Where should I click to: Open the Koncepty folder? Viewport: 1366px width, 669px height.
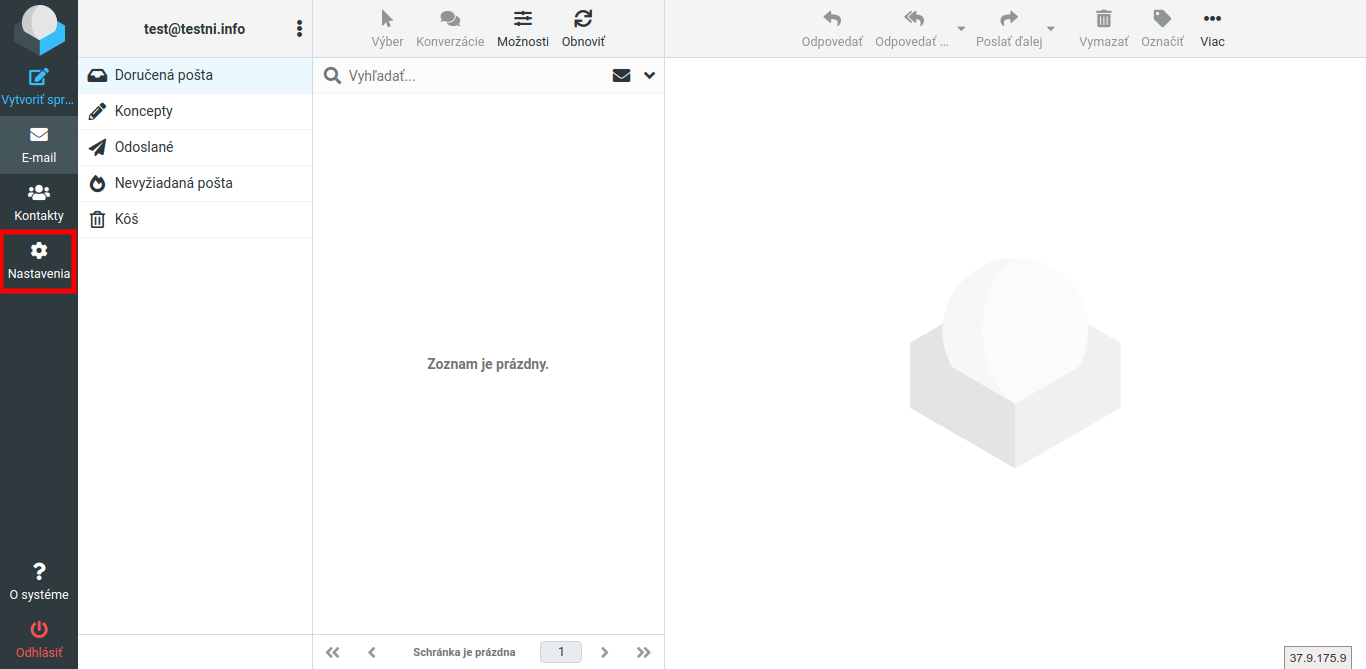point(144,111)
